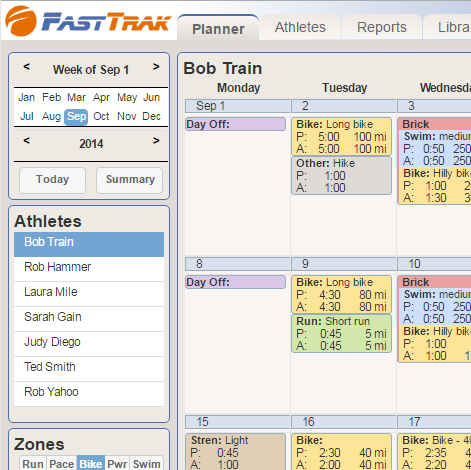Open Bike workout on the 17th

pyautogui.click(x=434, y=452)
